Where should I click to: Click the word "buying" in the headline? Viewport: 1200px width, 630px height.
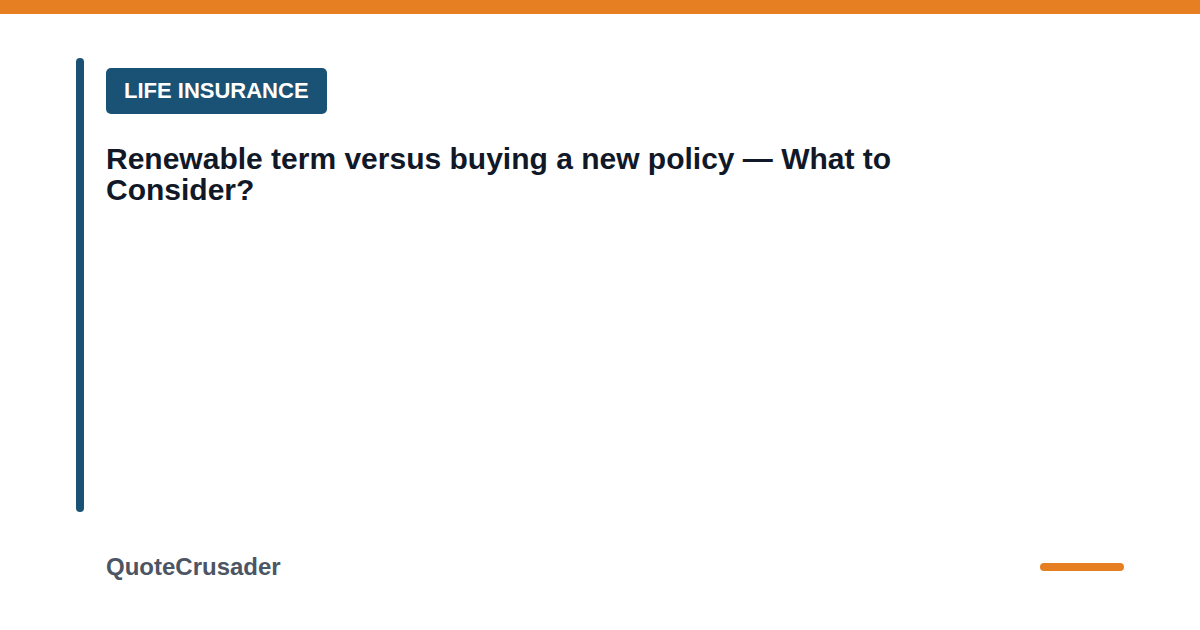pyautogui.click(x=498, y=160)
